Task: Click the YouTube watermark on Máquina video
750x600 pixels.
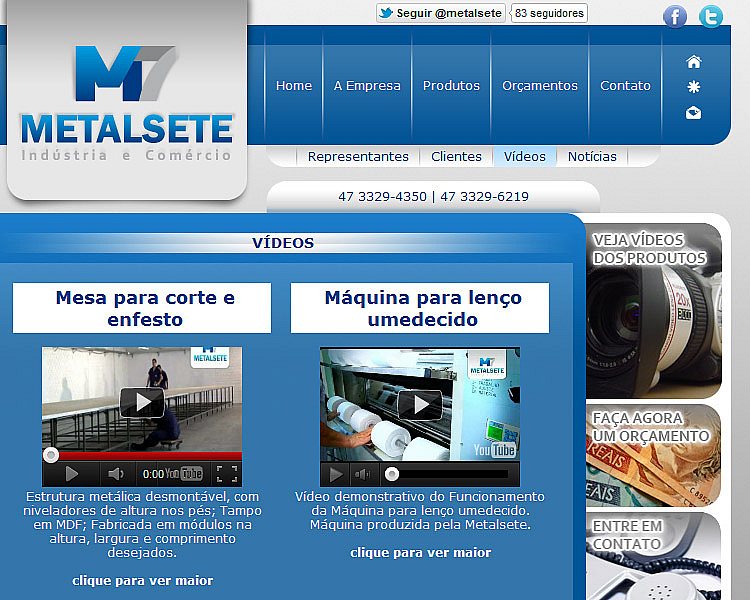Action: pyautogui.click(x=494, y=450)
